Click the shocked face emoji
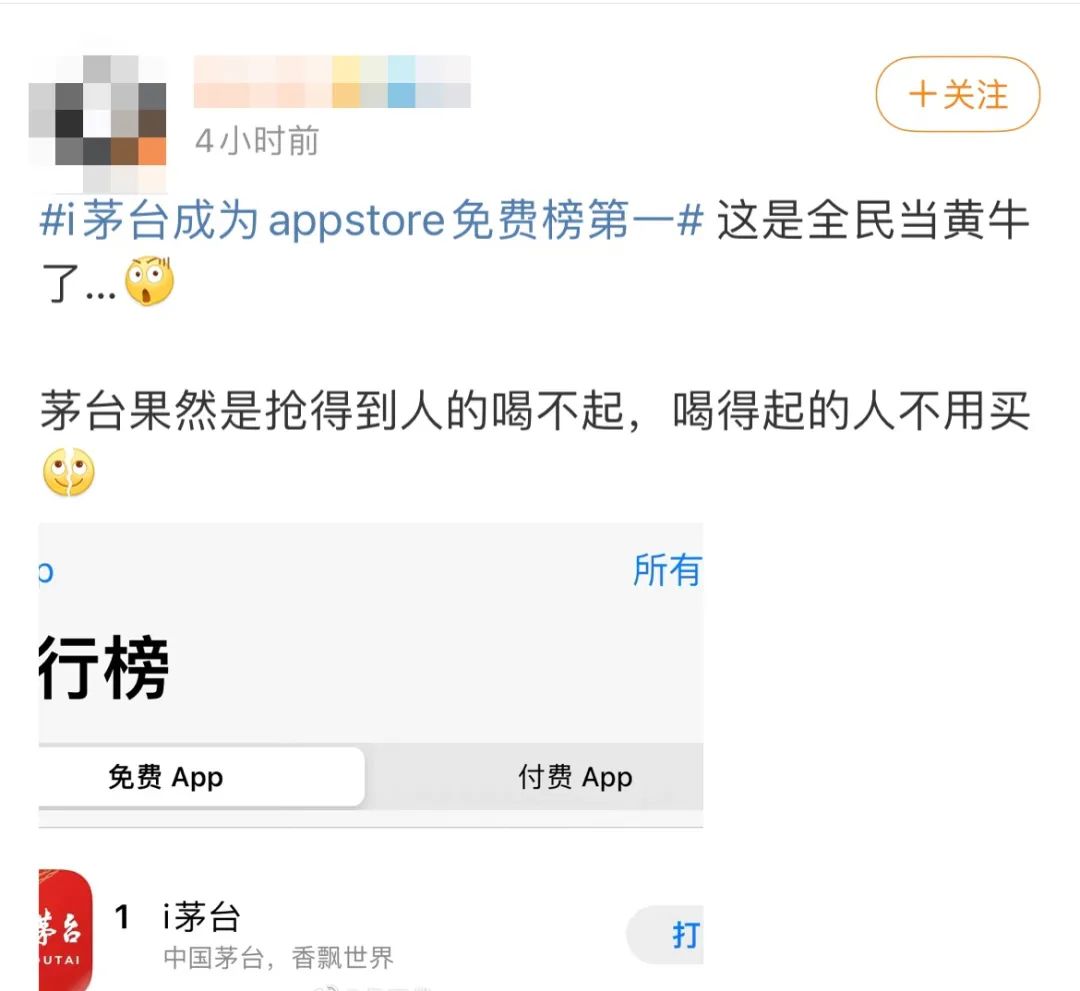The height and width of the screenshot is (991, 1080). tap(149, 282)
